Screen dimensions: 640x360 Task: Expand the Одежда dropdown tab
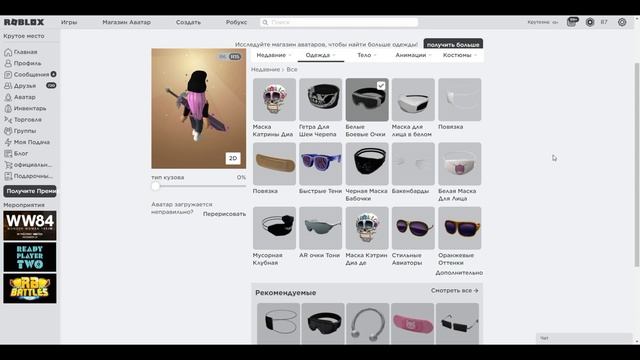pos(320,55)
